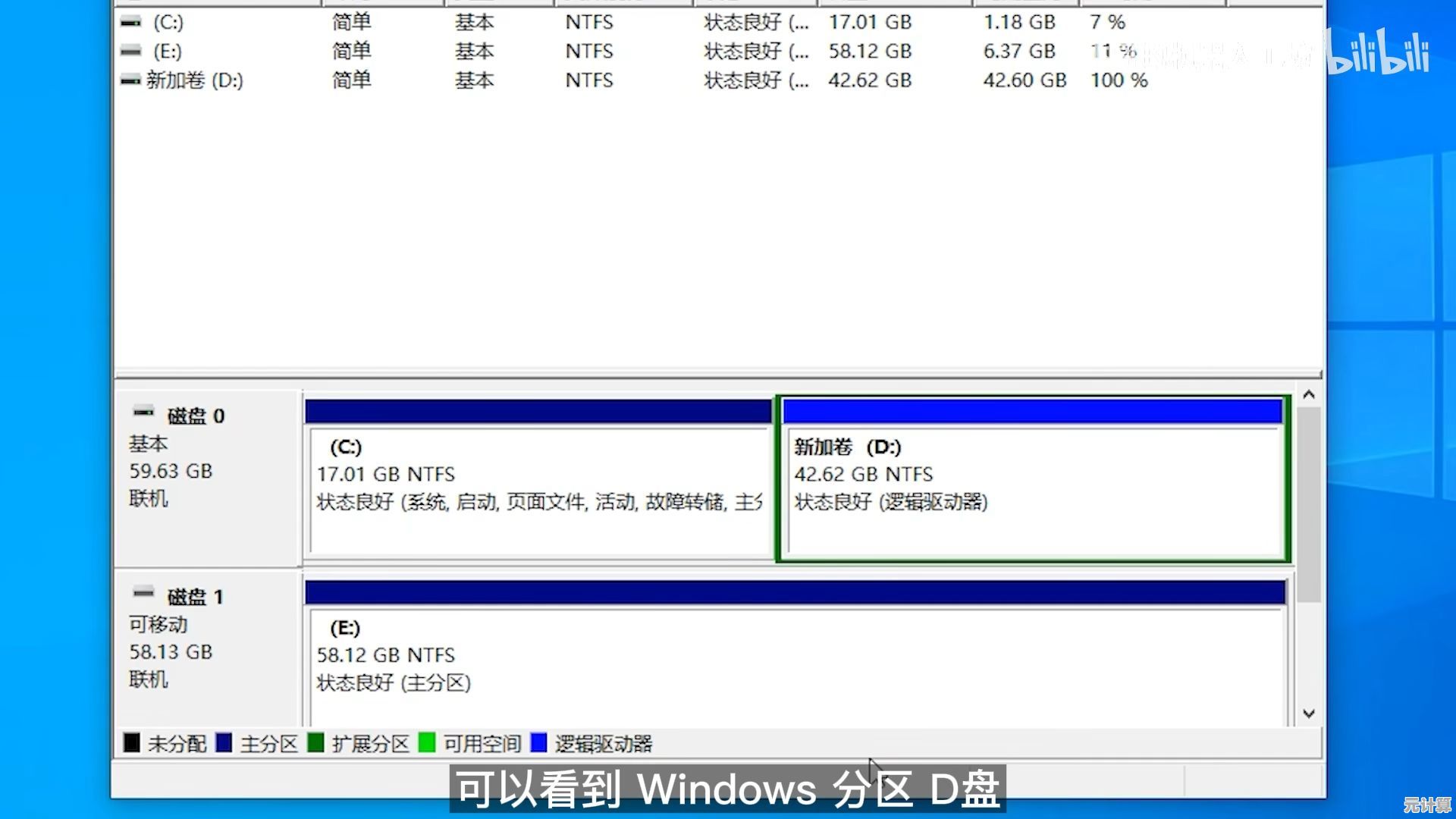Click 联机 status under 磁盘 0
1456x819 pixels.
[x=148, y=499]
